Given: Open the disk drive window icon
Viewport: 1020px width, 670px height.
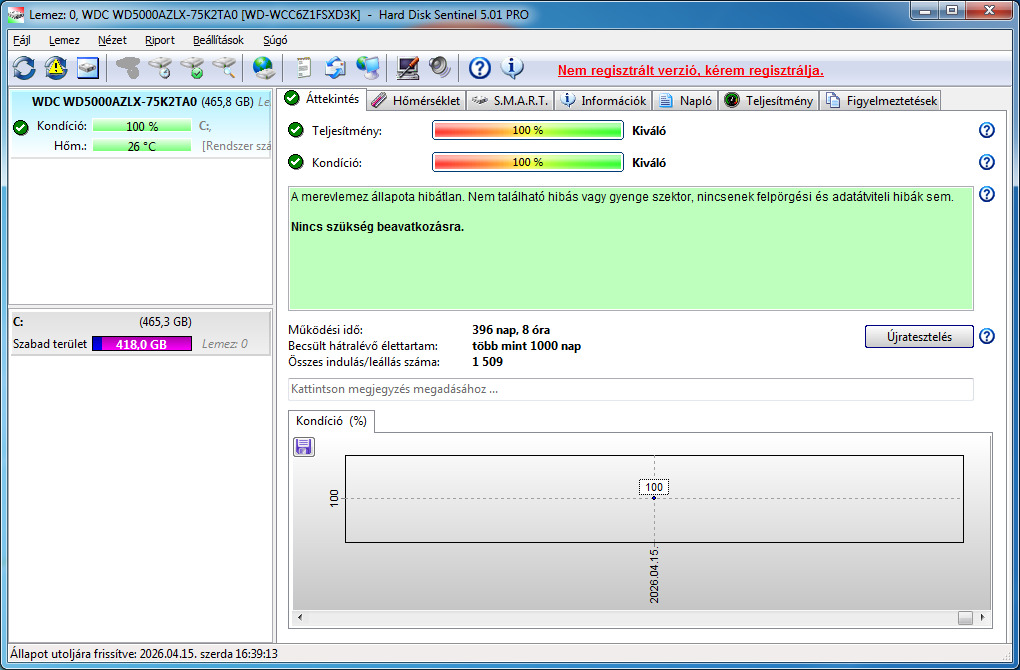Looking at the screenshot, I should pos(88,68).
